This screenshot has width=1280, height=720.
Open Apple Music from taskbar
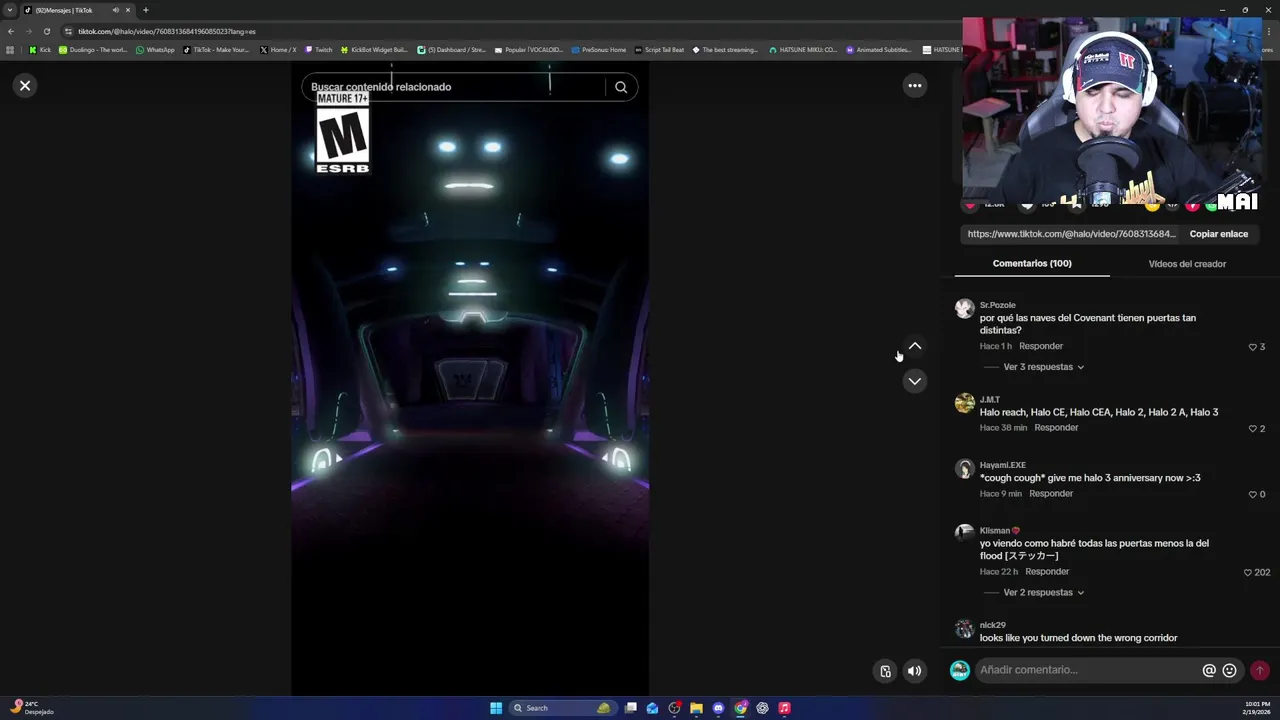point(784,708)
